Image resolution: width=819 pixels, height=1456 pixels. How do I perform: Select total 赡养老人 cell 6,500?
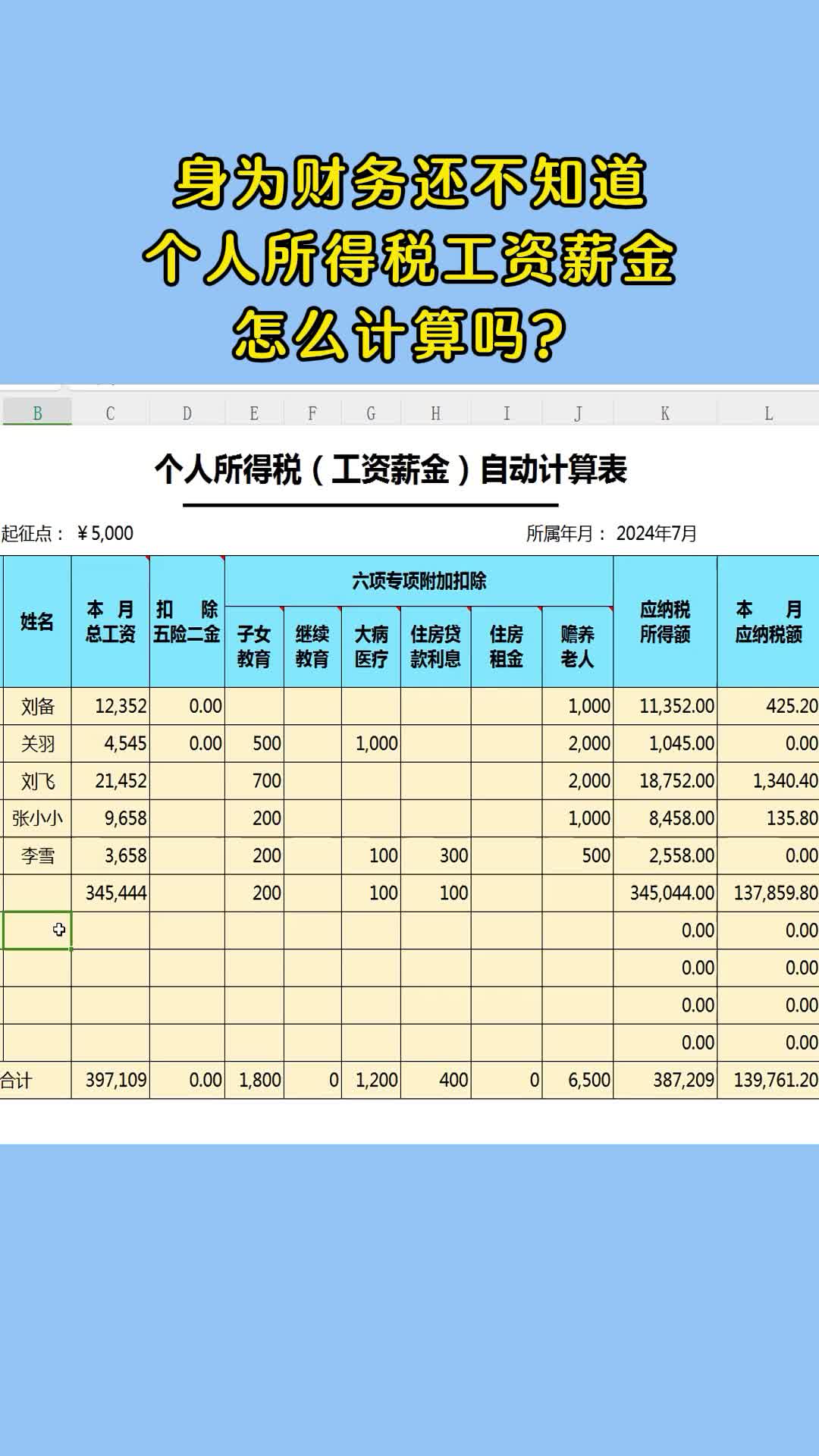click(x=578, y=1080)
